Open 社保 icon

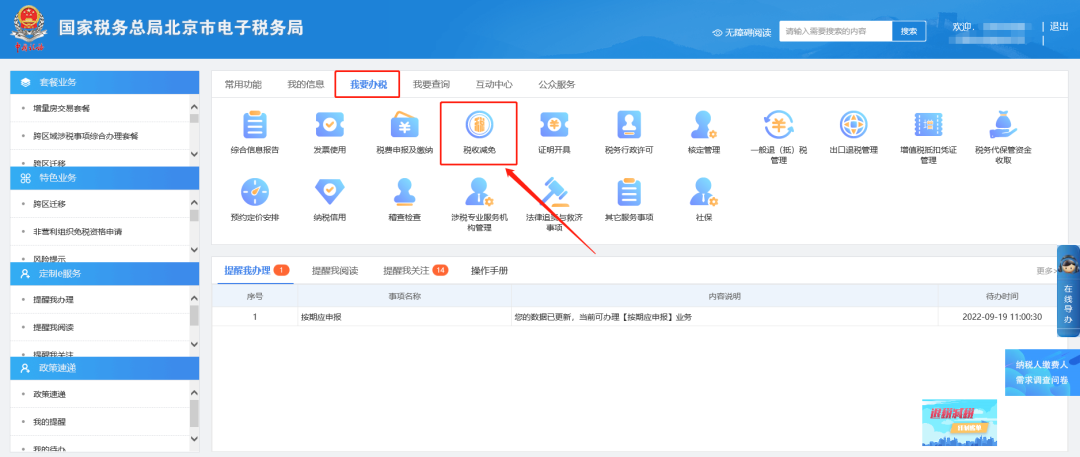click(703, 192)
